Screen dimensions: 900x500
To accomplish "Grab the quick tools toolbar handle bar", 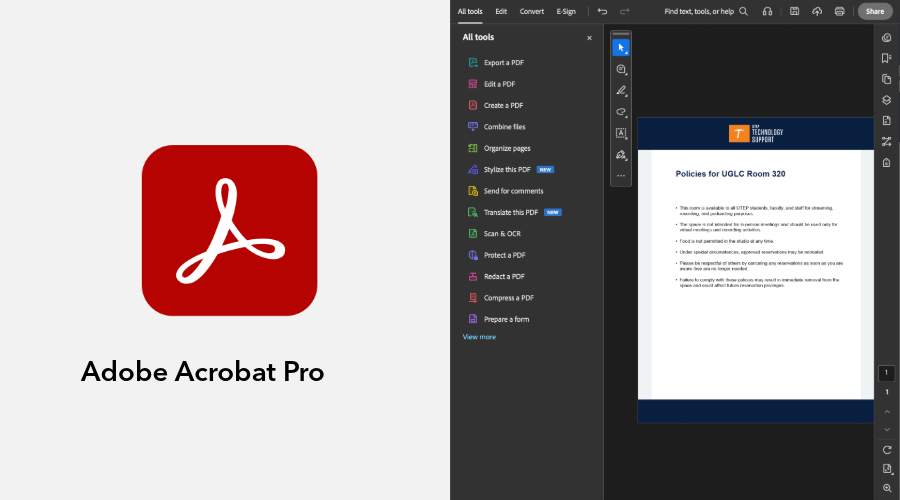I will (621, 34).
